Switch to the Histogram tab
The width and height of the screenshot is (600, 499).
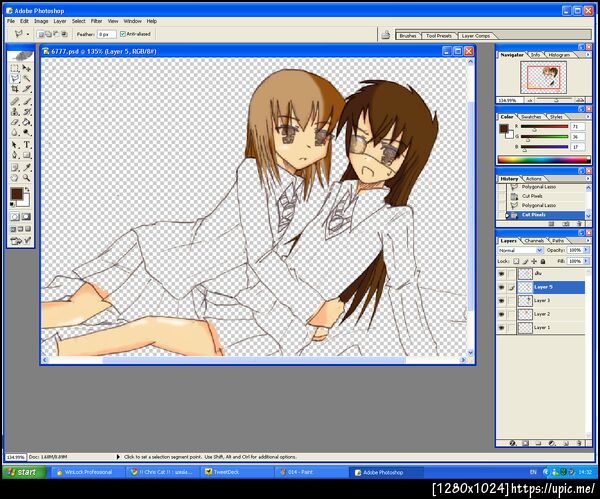(x=559, y=55)
